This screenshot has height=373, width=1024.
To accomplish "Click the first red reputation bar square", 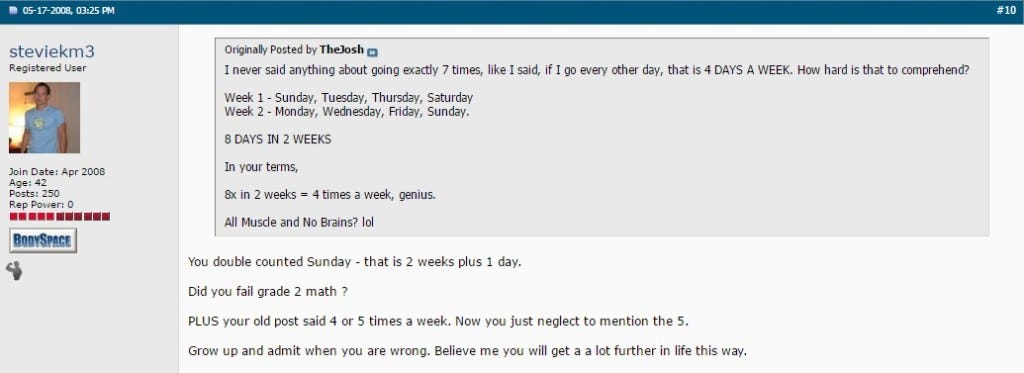I will [13, 216].
